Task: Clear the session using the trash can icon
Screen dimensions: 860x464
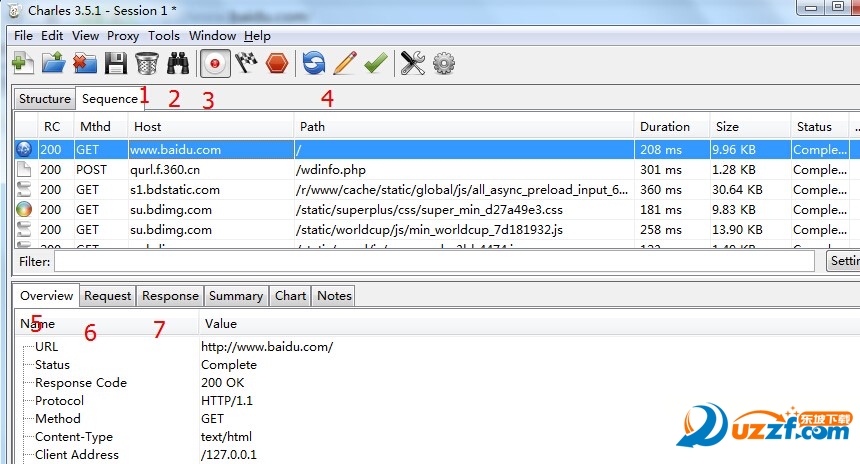Action: click(146, 63)
